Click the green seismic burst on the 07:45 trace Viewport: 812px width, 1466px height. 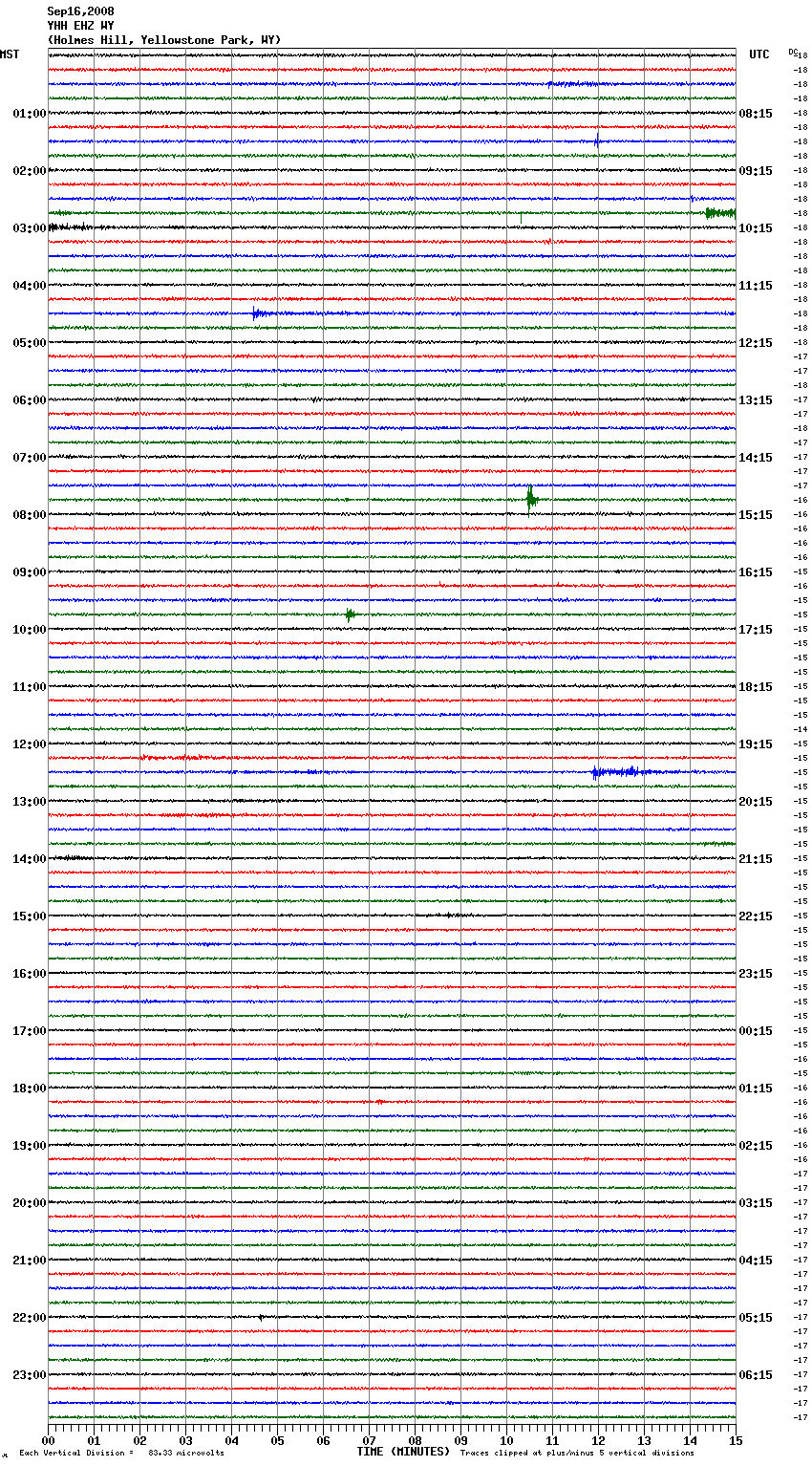[x=531, y=499]
